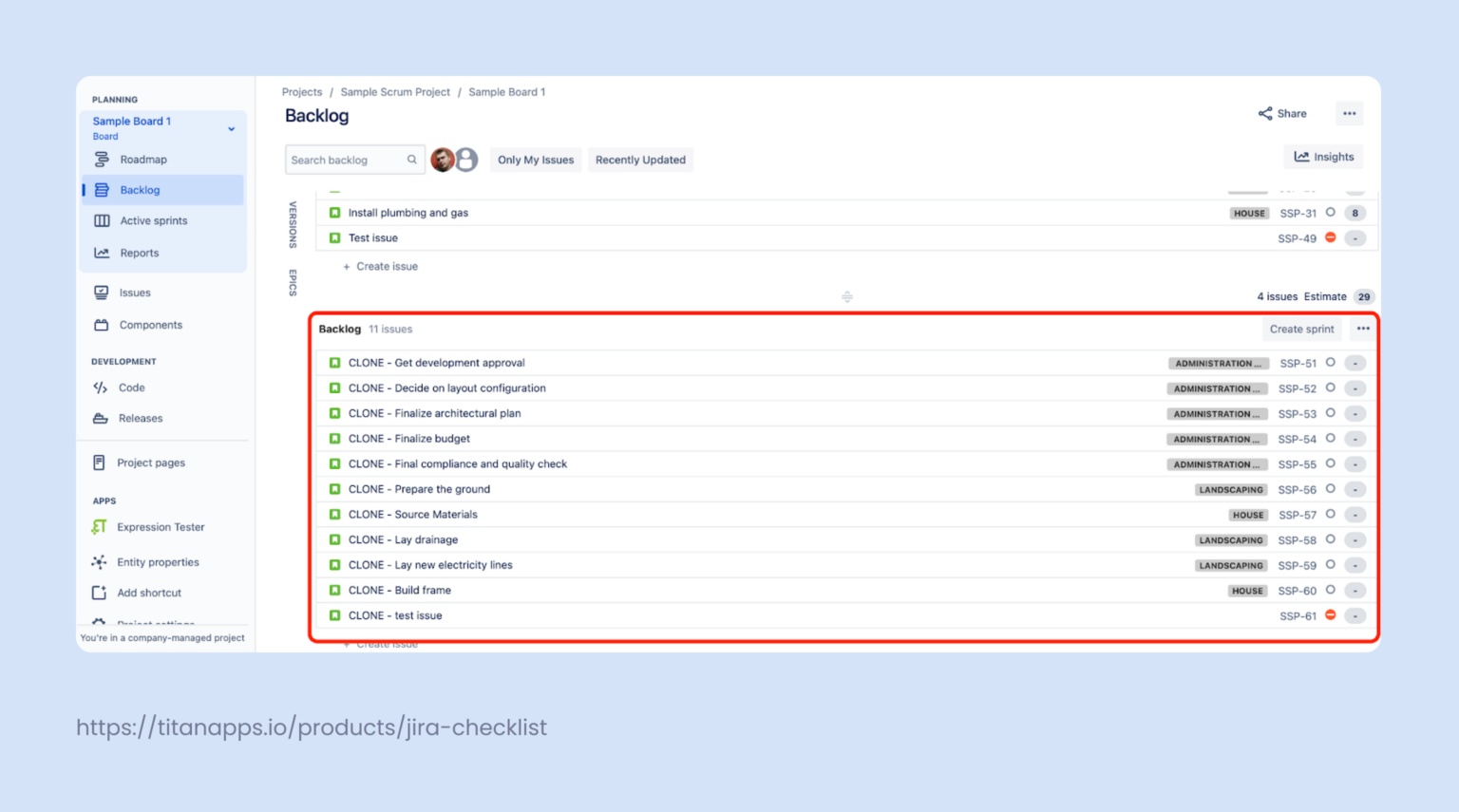The width and height of the screenshot is (1459, 812).
Task: Click the ADMINISTRATION epic label on SSP-53
Action: tap(1218, 414)
